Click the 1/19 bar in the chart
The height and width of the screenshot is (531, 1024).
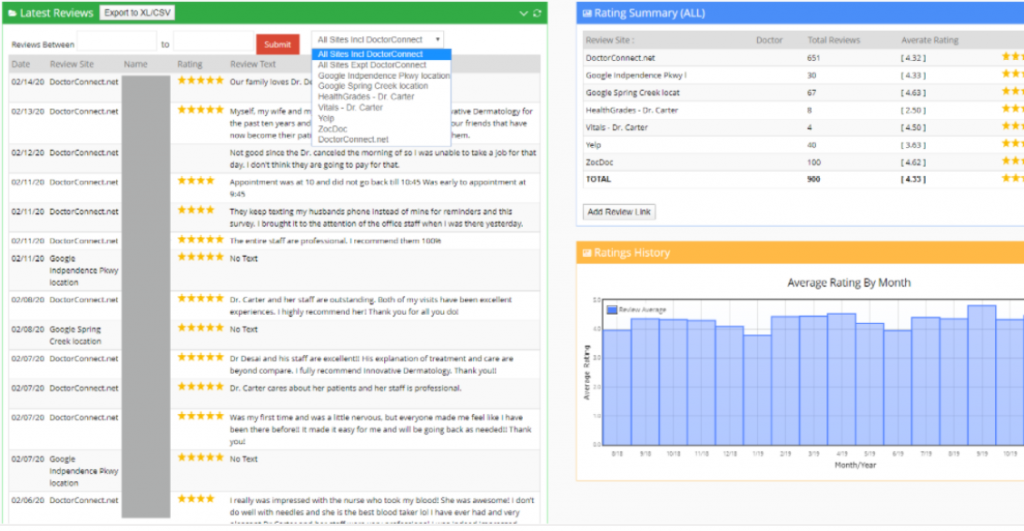point(757,390)
